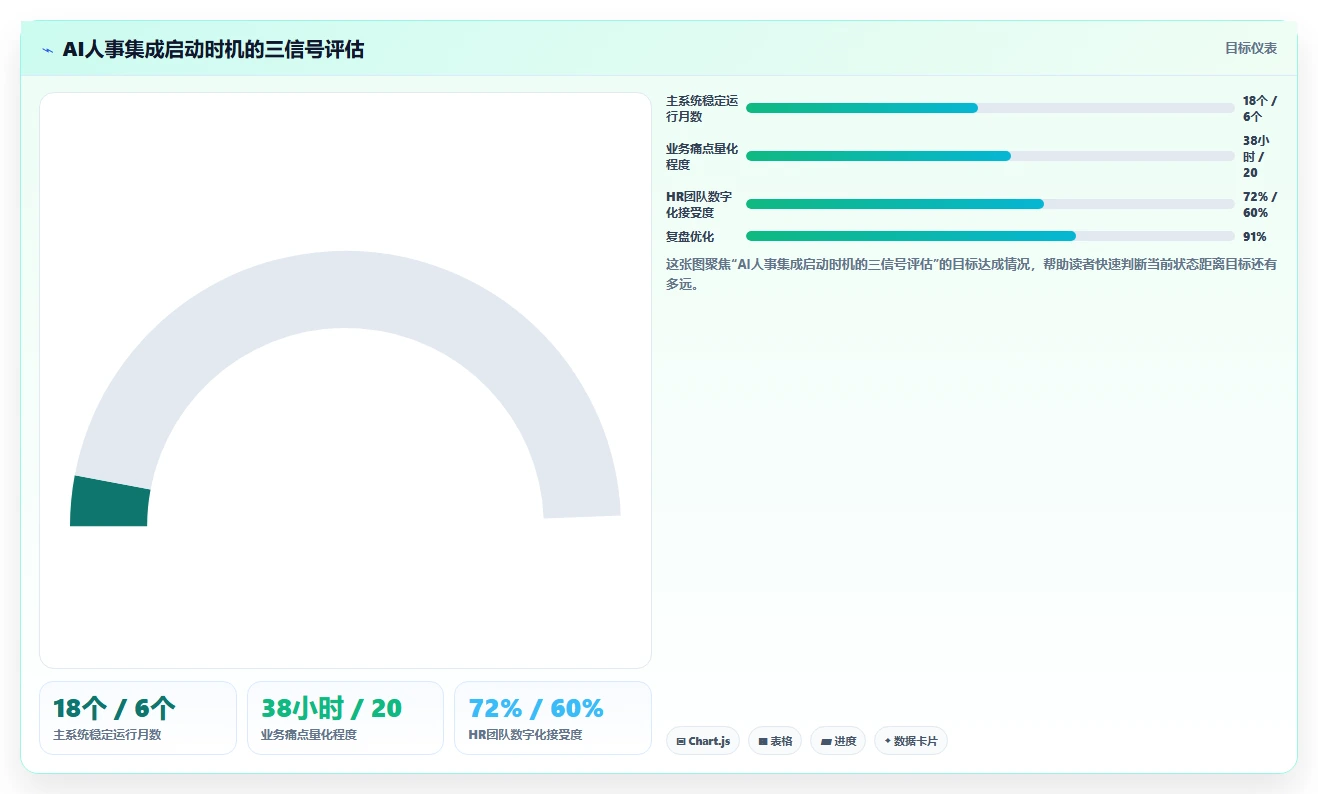This screenshot has height=794, width=1318.
Task: Click the title AI人事集成启动时机的三信号评估
Action: [x=213, y=49]
